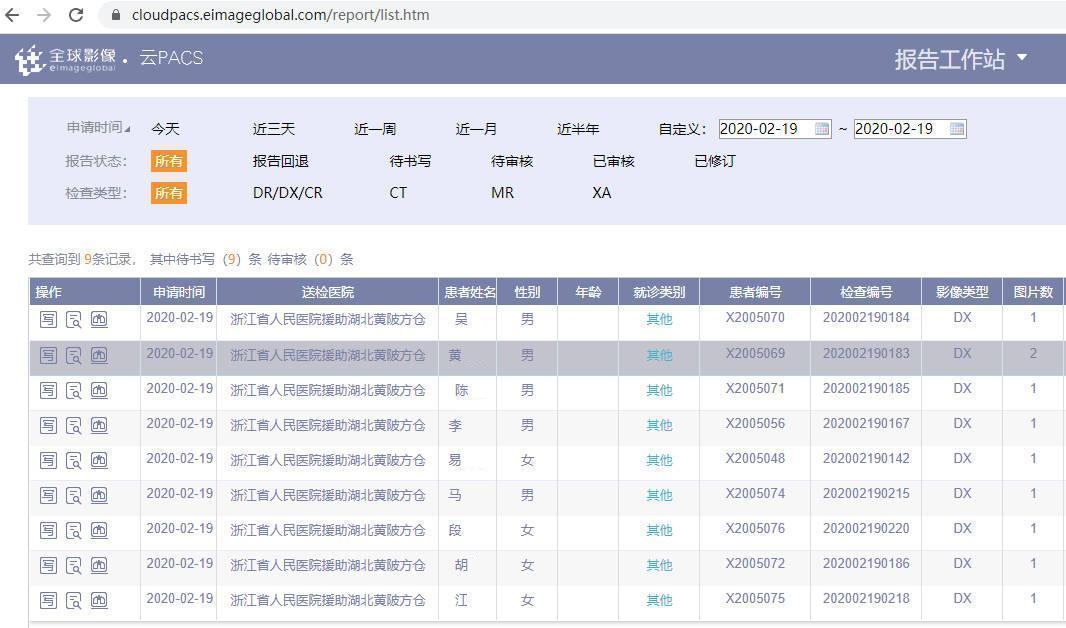Open the view report icon for patient 黄
The image size is (1066, 628).
74,355
